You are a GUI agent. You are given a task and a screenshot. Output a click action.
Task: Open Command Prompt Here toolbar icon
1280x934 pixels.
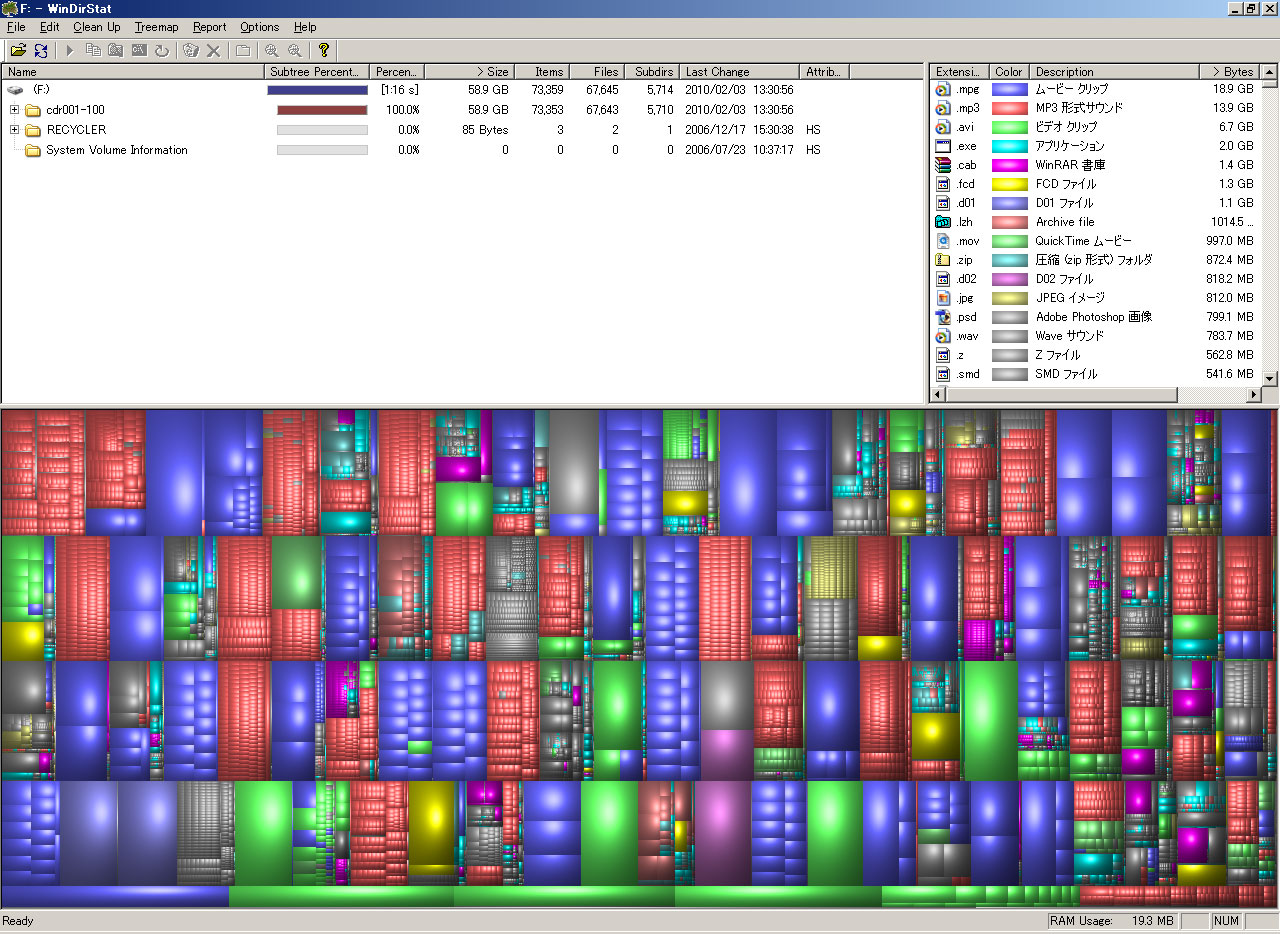click(139, 50)
